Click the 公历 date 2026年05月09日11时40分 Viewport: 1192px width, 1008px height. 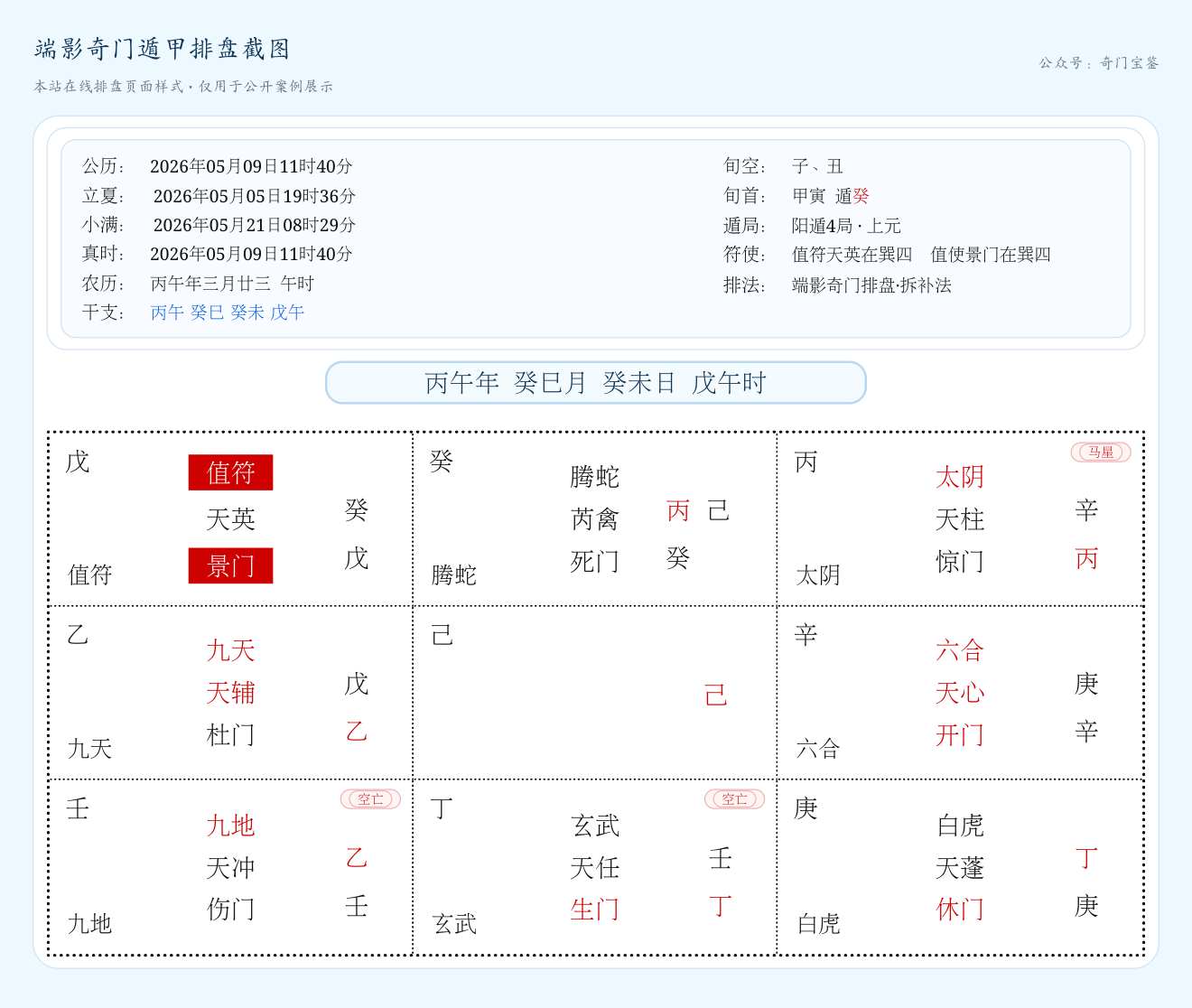point(251,166)
